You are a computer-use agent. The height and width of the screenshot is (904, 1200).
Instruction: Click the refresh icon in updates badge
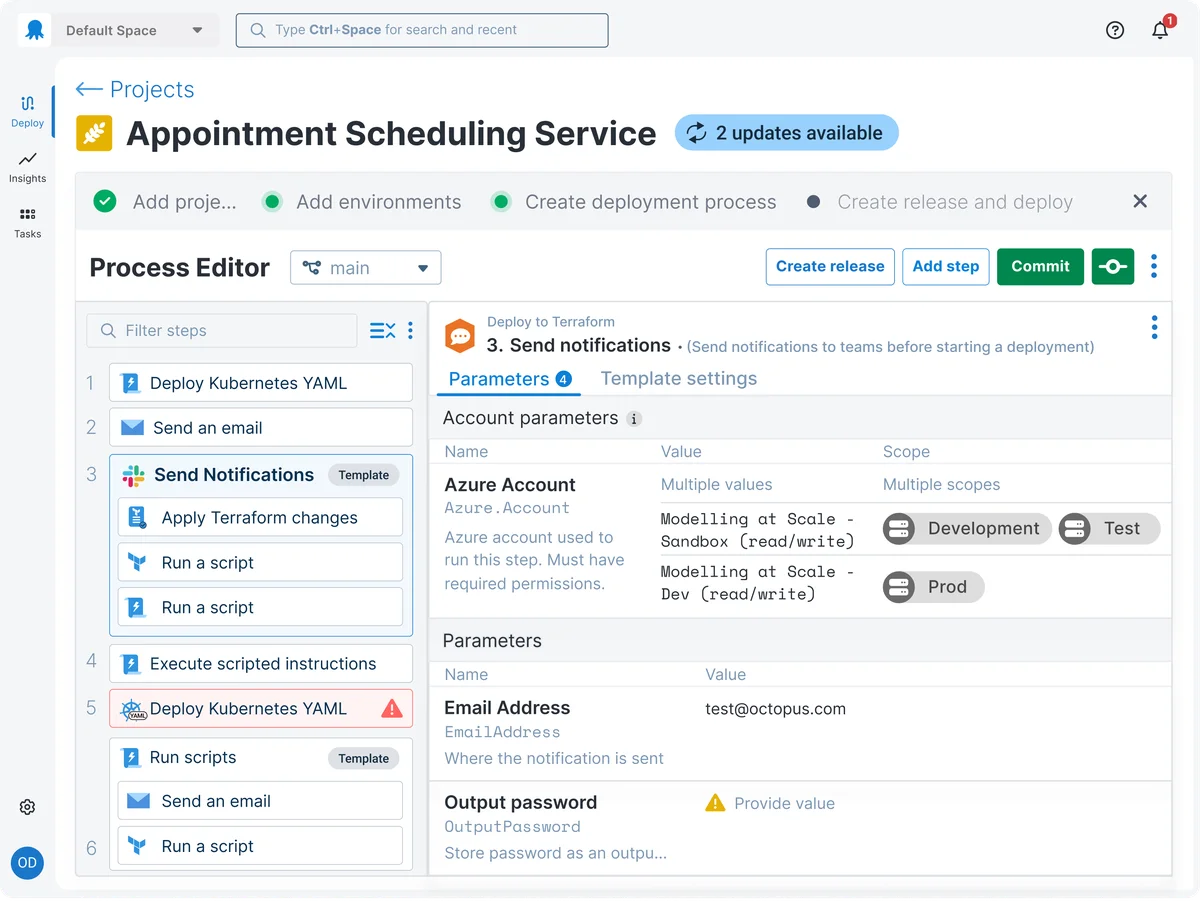pos(697,133)
